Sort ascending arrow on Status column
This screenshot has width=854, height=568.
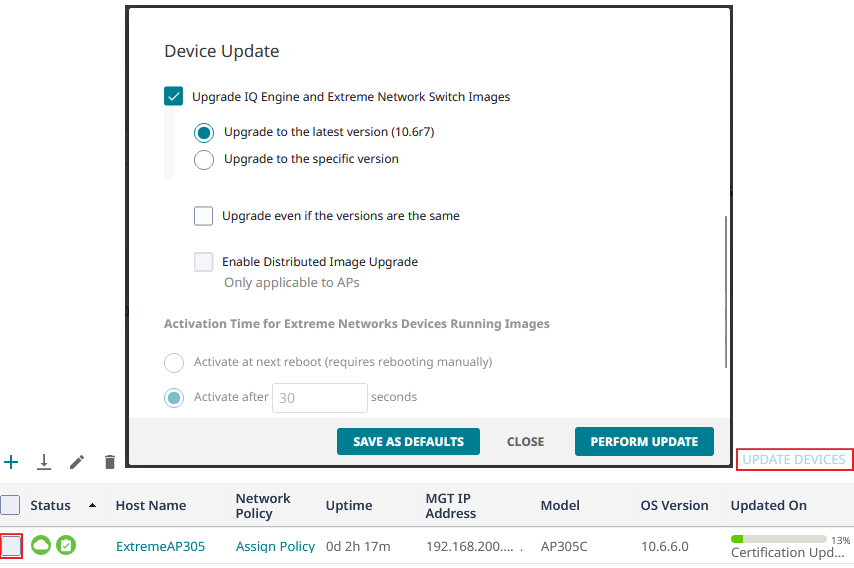pyautogui.click(x=93, y=505)
